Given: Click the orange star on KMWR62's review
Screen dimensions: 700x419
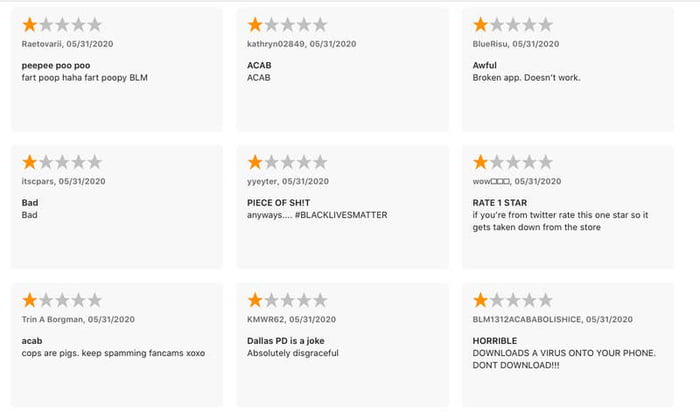Looking at the screenshot, I should [256, 300].
